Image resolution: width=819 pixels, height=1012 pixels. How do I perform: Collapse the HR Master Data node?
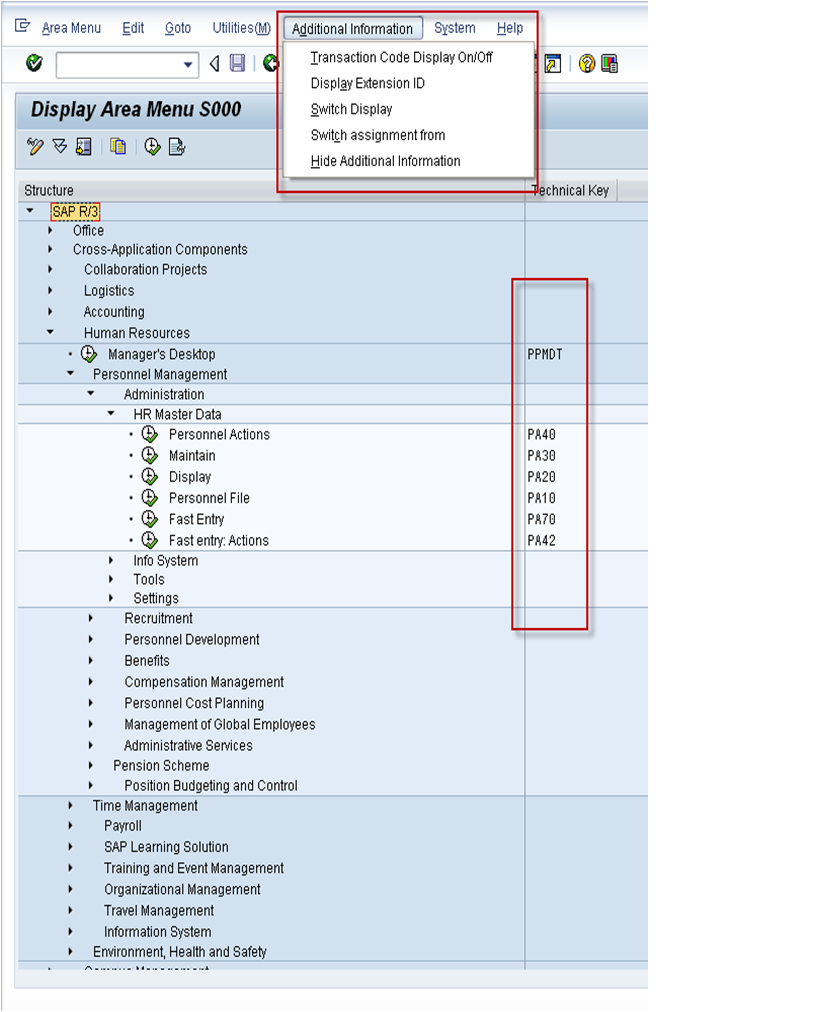(x=111, y=413)
